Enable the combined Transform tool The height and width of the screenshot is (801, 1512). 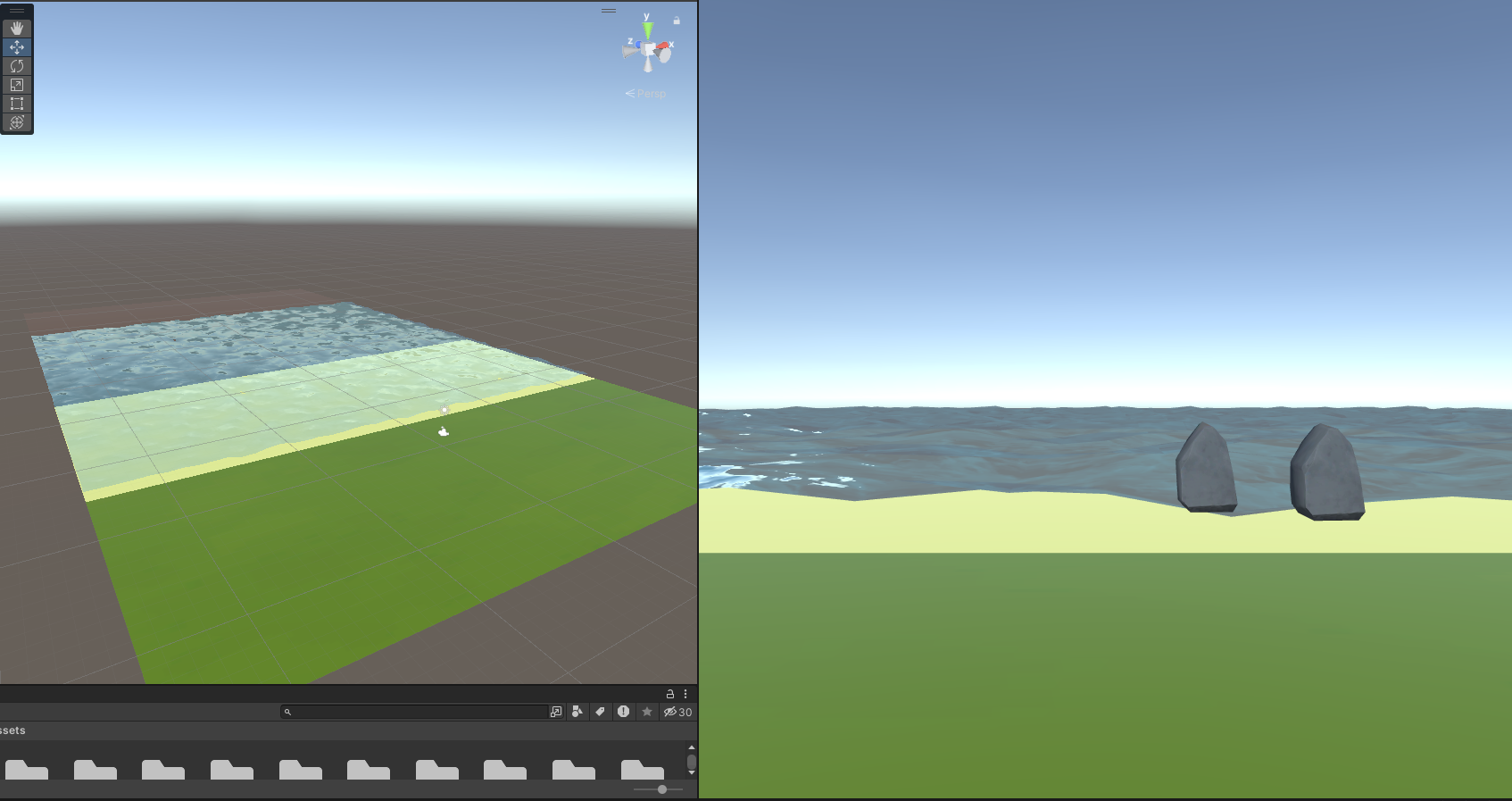17,122
